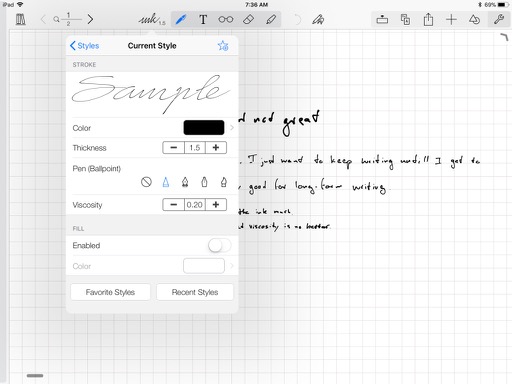Select the last calligraphy pen nib
This screenshot has height=384, width=512.
pos(224,182)
